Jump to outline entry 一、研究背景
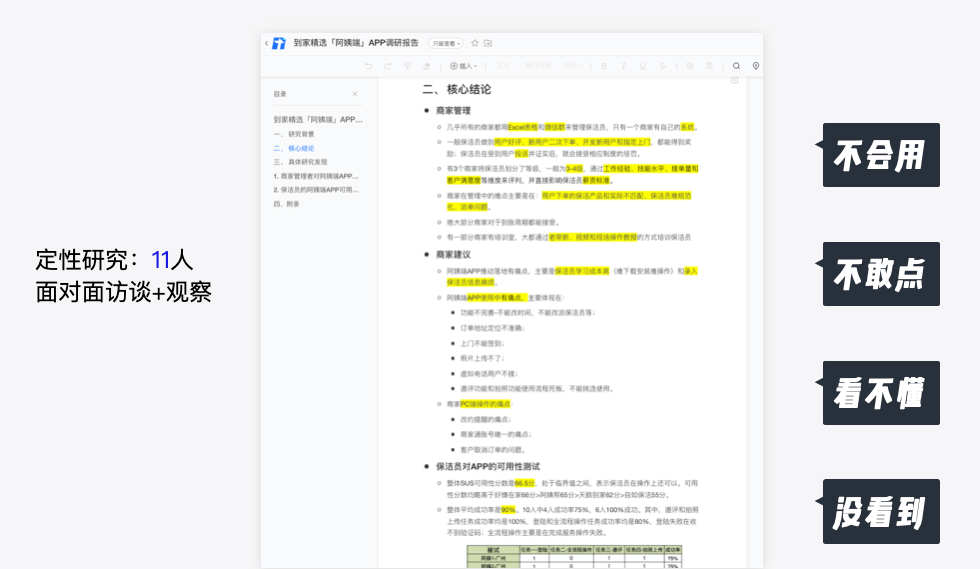This screenshot has height=569, width=980. (x=294, y=134)
